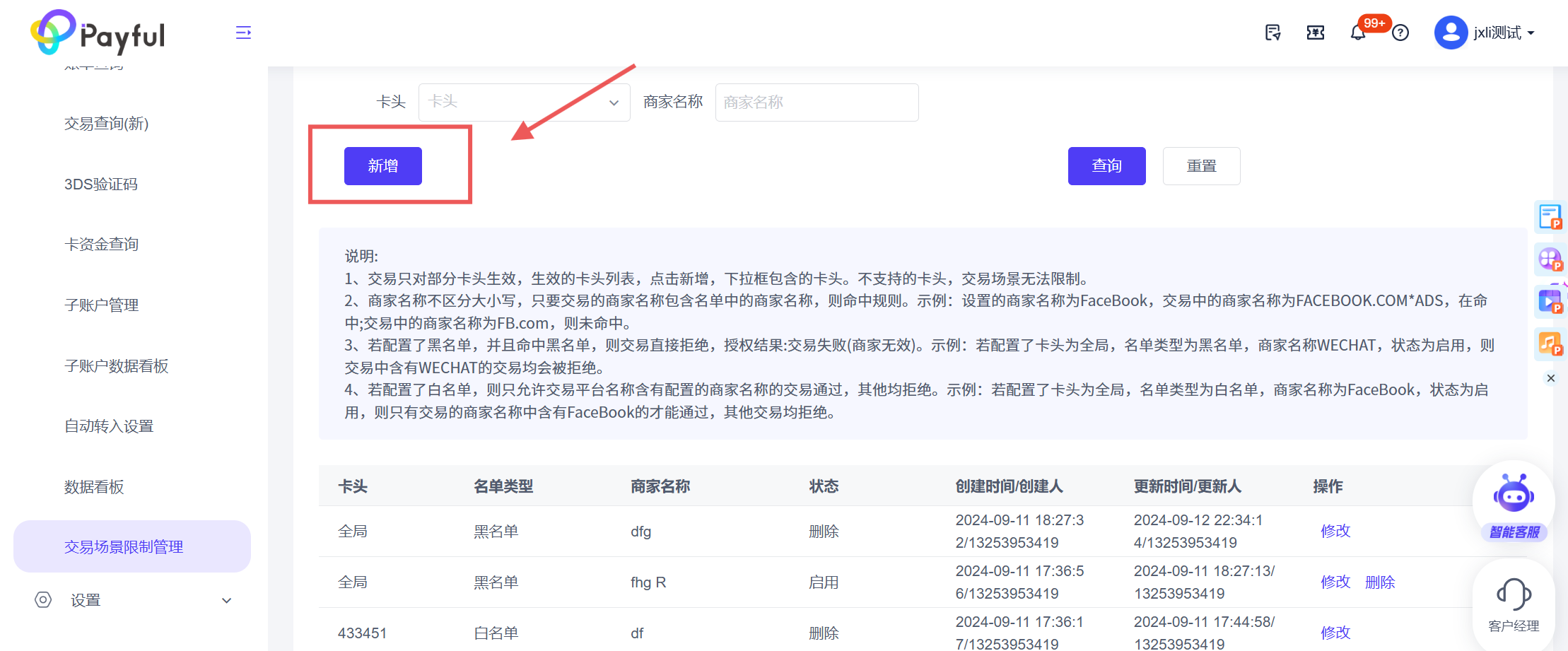Click the 重置 button
Screen dimensions: 1568x651
point(1202,166)
